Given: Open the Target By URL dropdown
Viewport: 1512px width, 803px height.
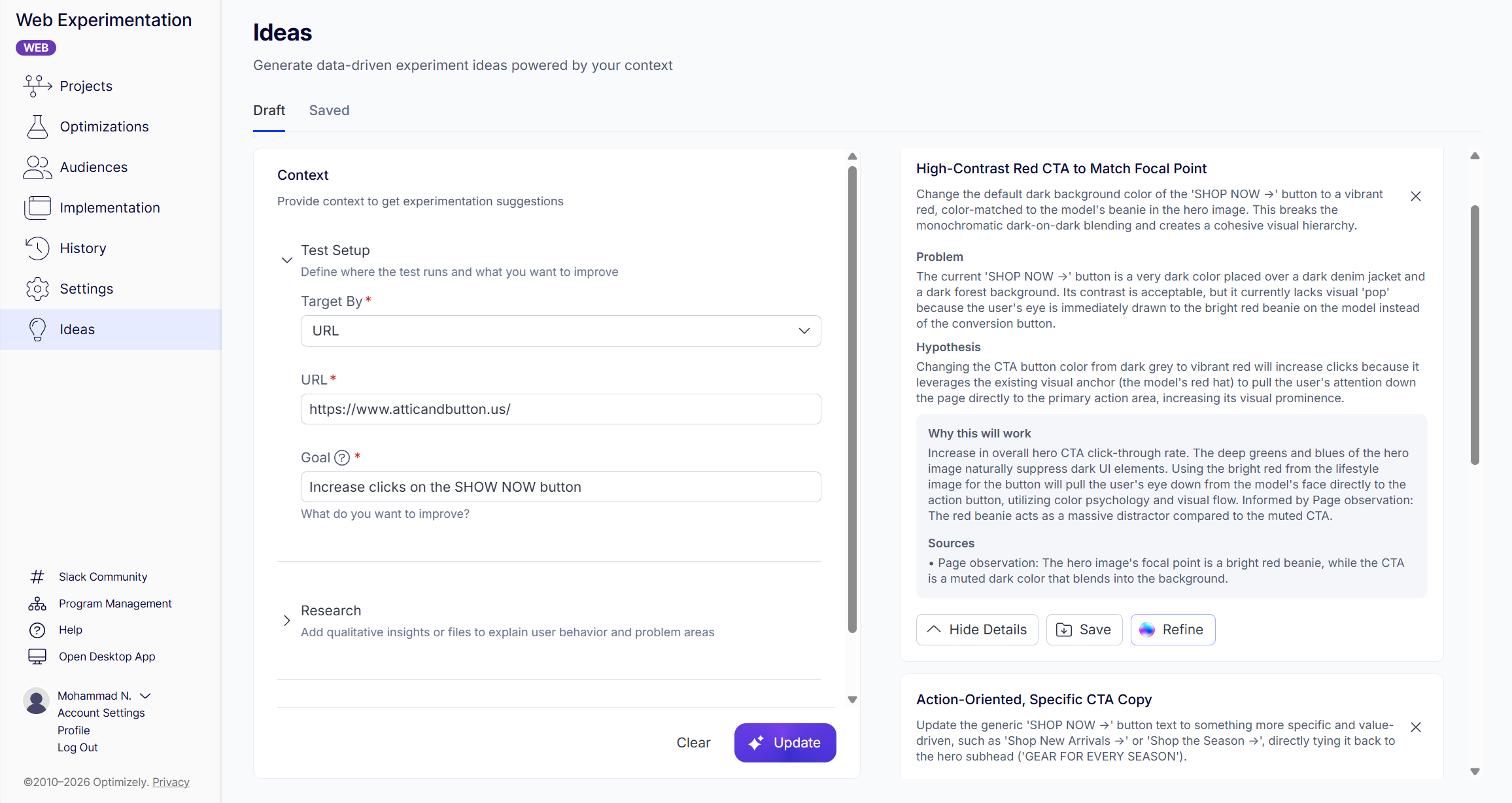Looking at the screenshot, I should (560, 331).
